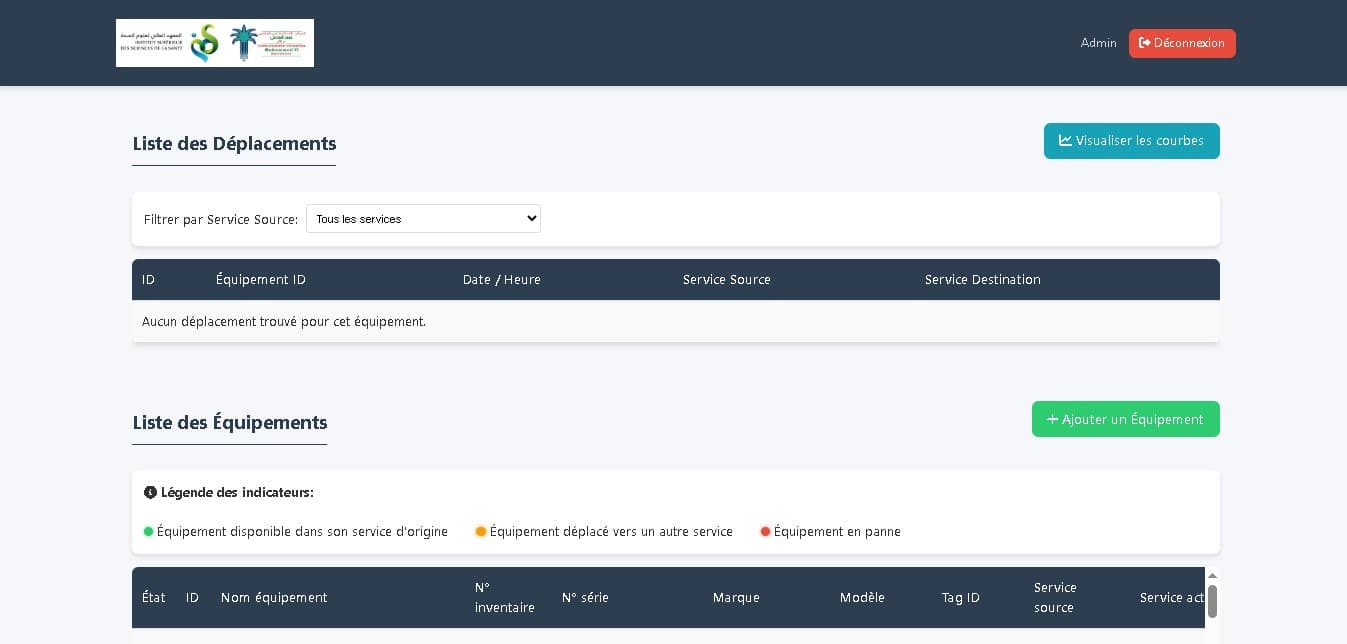Click the Admin user link
The width and height of the screenshot is (1347, 644).
click(1098, 43)
